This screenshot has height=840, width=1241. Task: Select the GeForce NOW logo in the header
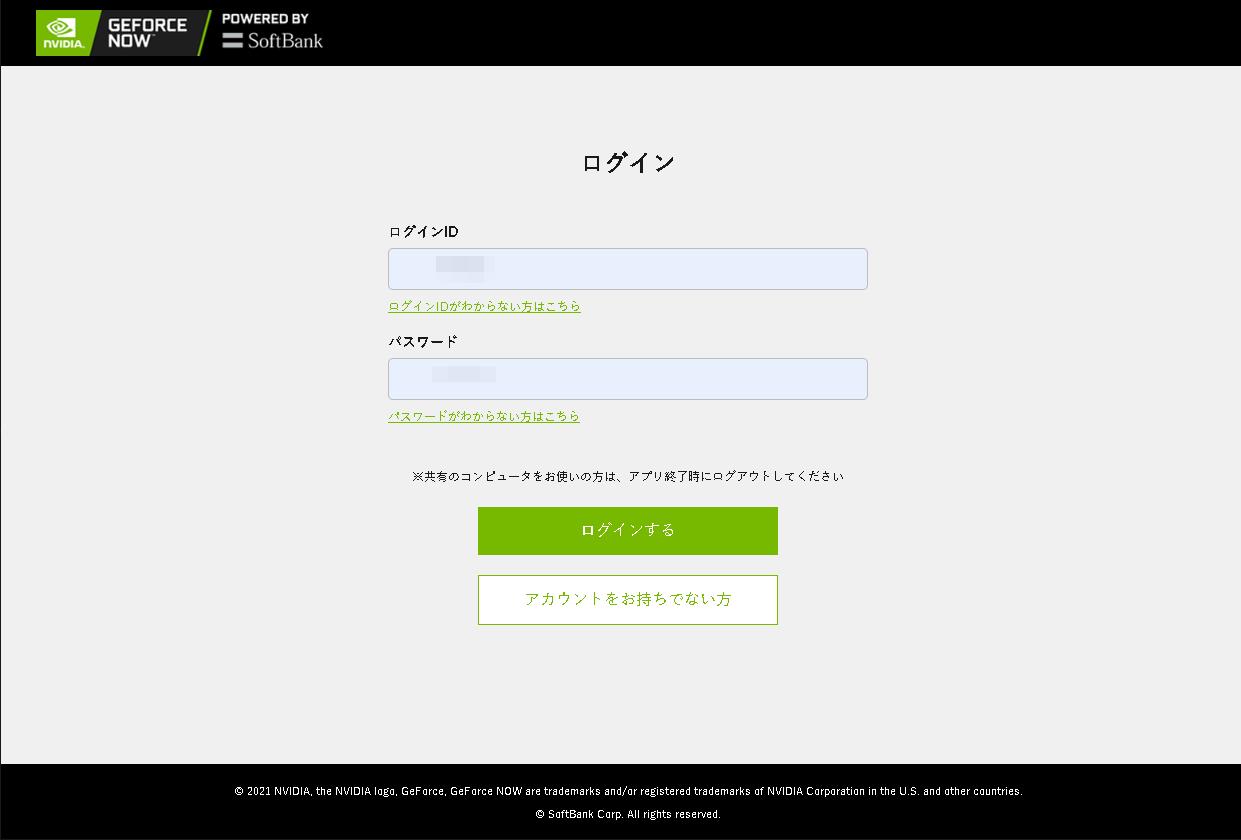(147, 31)
